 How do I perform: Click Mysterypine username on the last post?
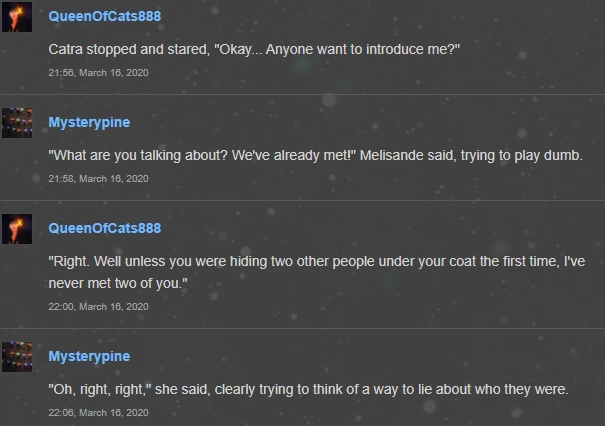89,357
